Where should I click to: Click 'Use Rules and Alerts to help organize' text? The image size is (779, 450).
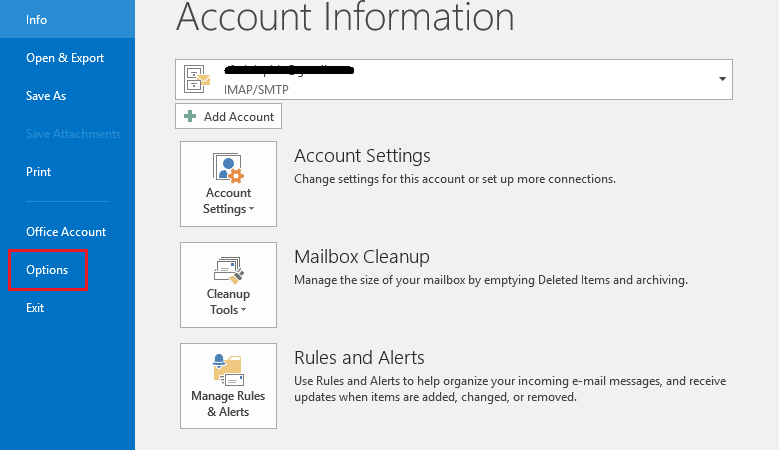click(510, 389)
